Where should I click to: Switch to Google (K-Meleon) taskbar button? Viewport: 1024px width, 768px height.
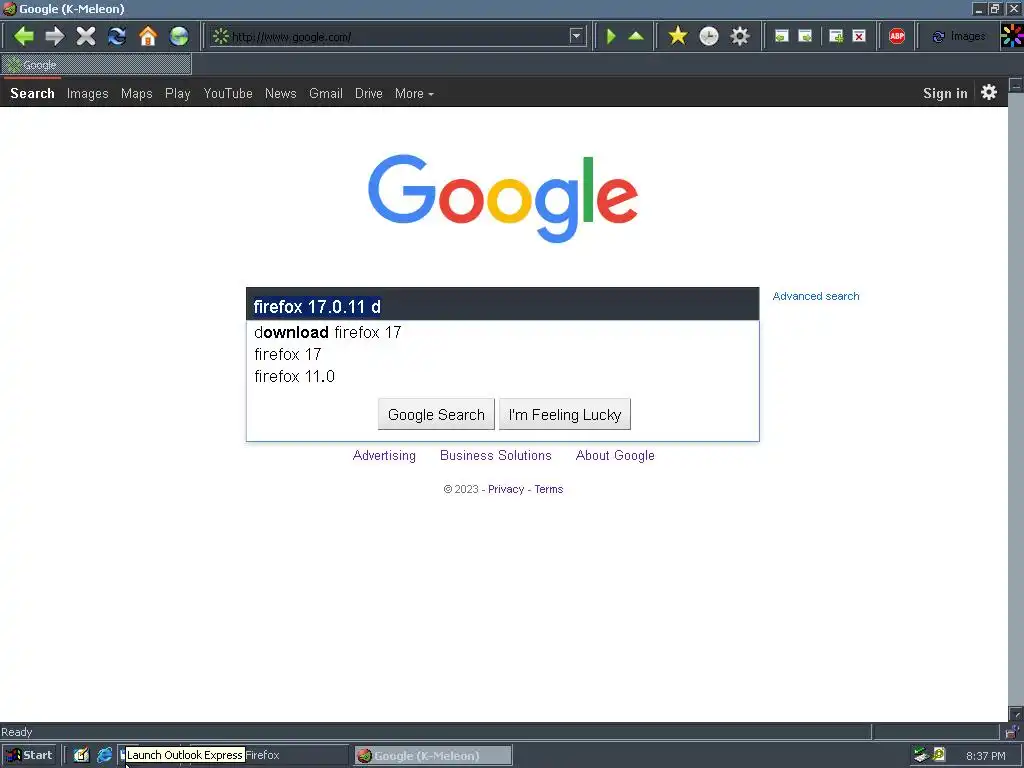click(434, 756)
